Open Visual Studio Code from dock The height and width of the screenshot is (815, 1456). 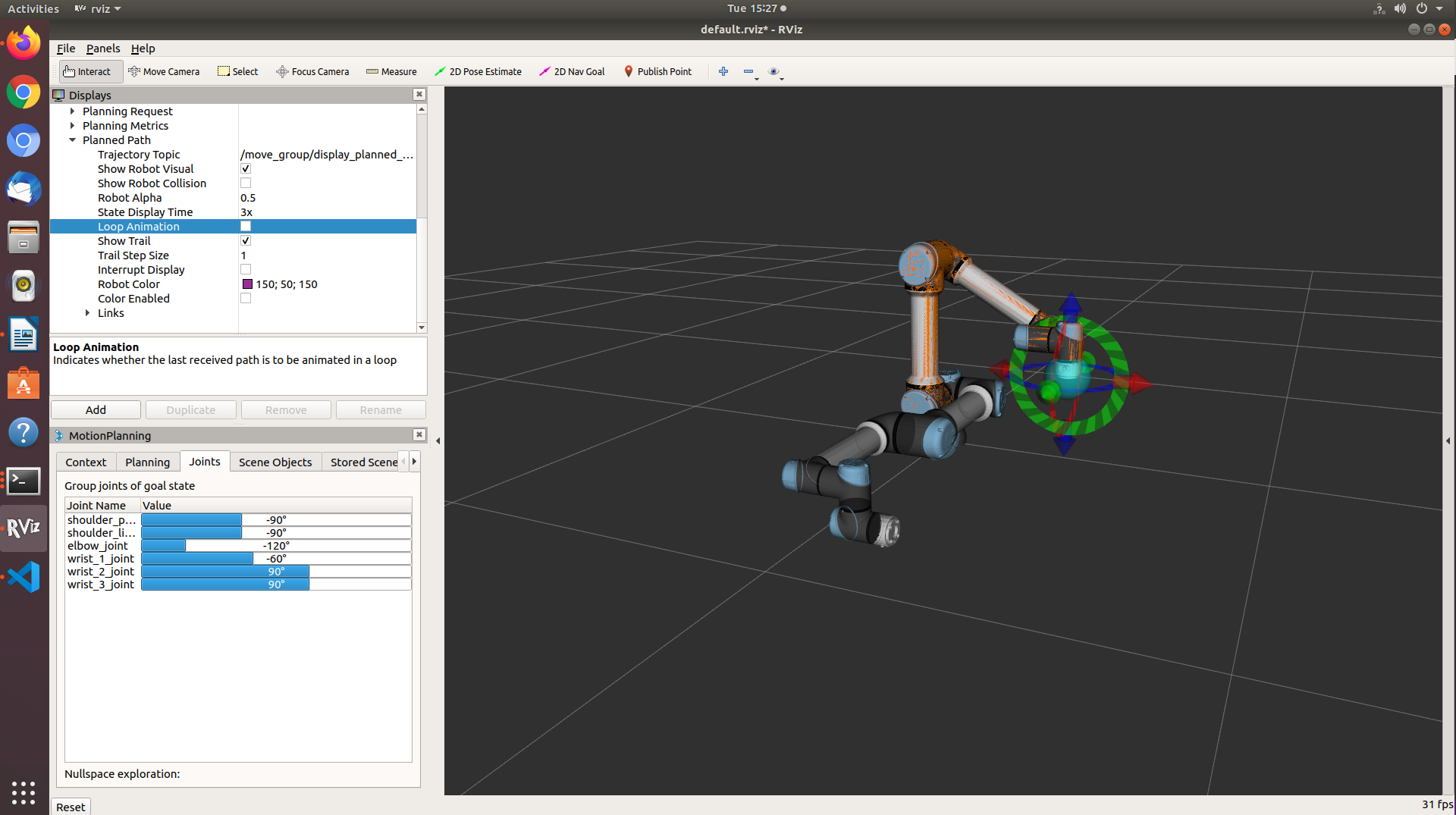24,578
